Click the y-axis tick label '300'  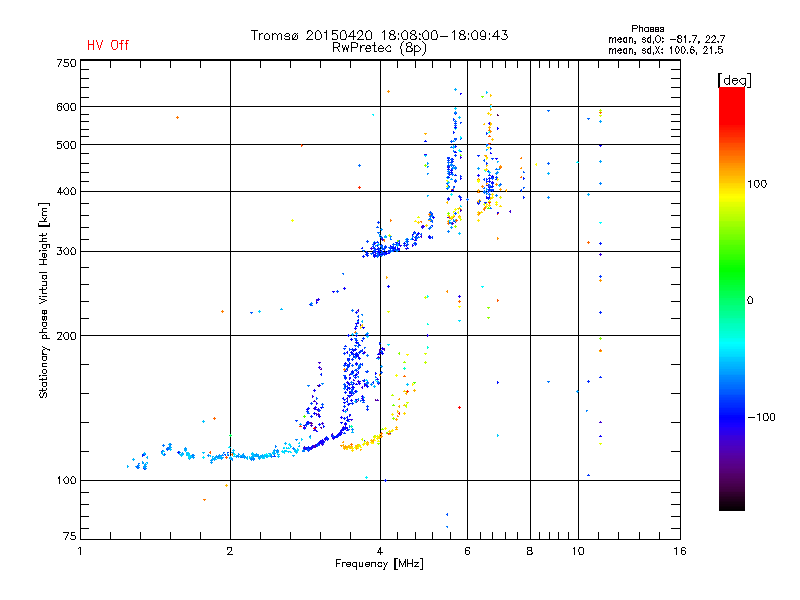click(66, 252)
